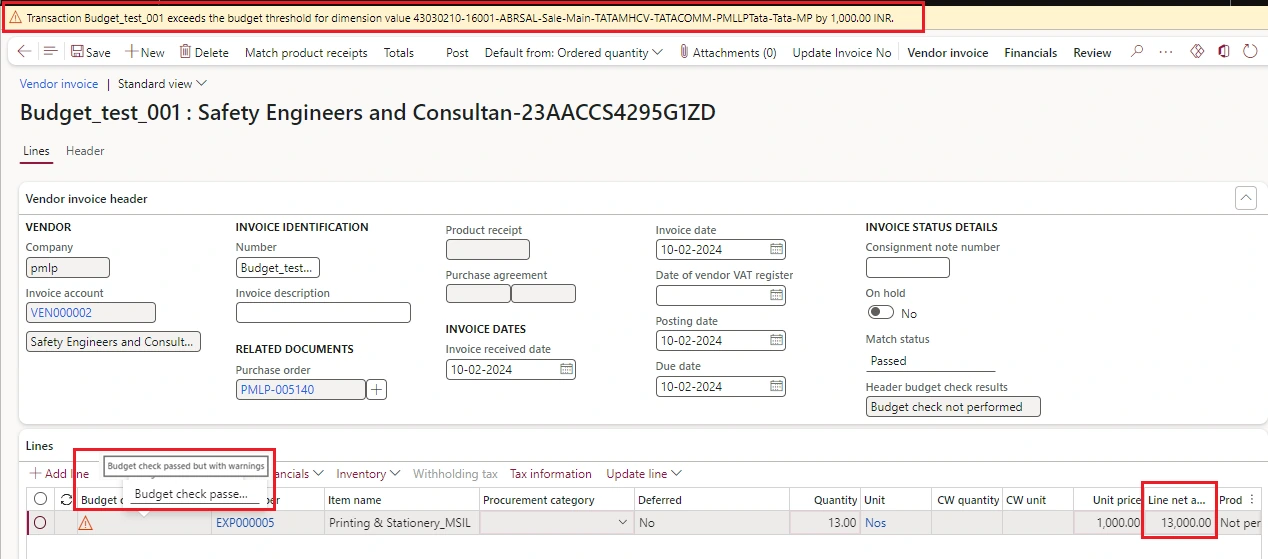Open calendar for Date of vendor VAT register
Screen dimensions: 1268x559
776,295
